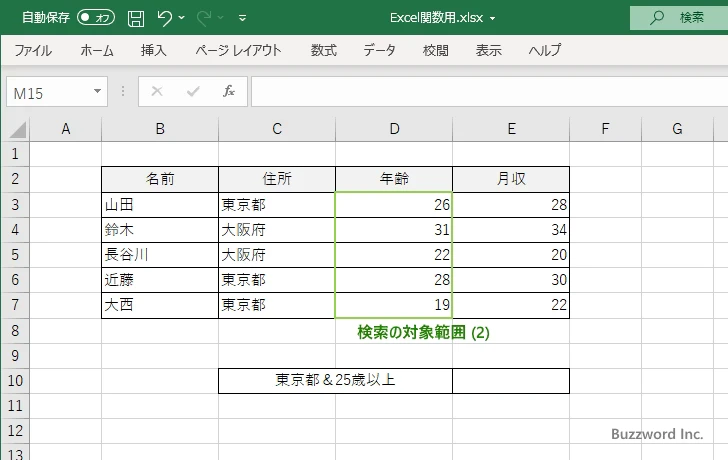Image resolution: width=728 pixels, height=460 pixels.
Task: Click the Insert Function fx icon
Action: click(x=229, y=91)
